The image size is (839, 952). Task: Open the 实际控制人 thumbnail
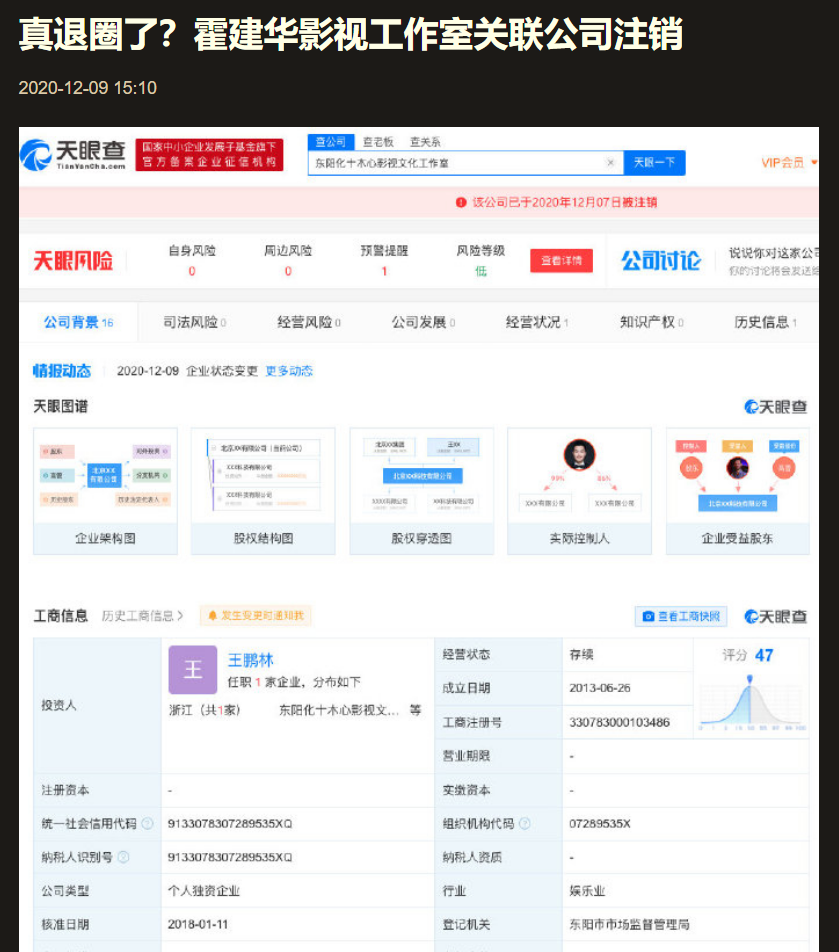pos(580,491)
